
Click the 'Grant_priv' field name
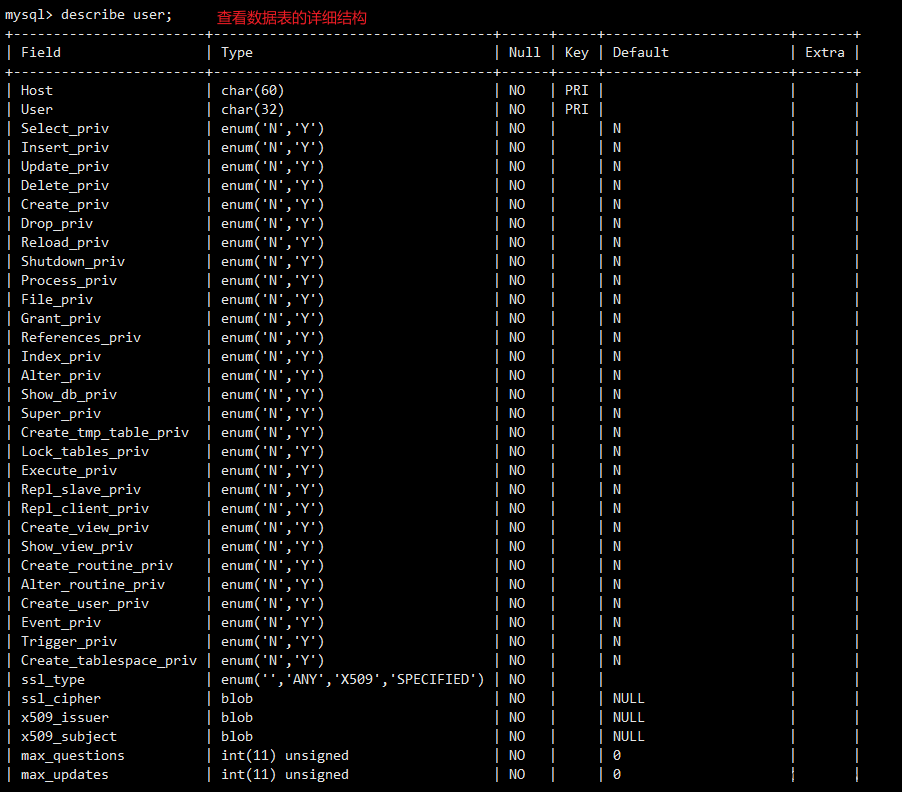point(61,318)
